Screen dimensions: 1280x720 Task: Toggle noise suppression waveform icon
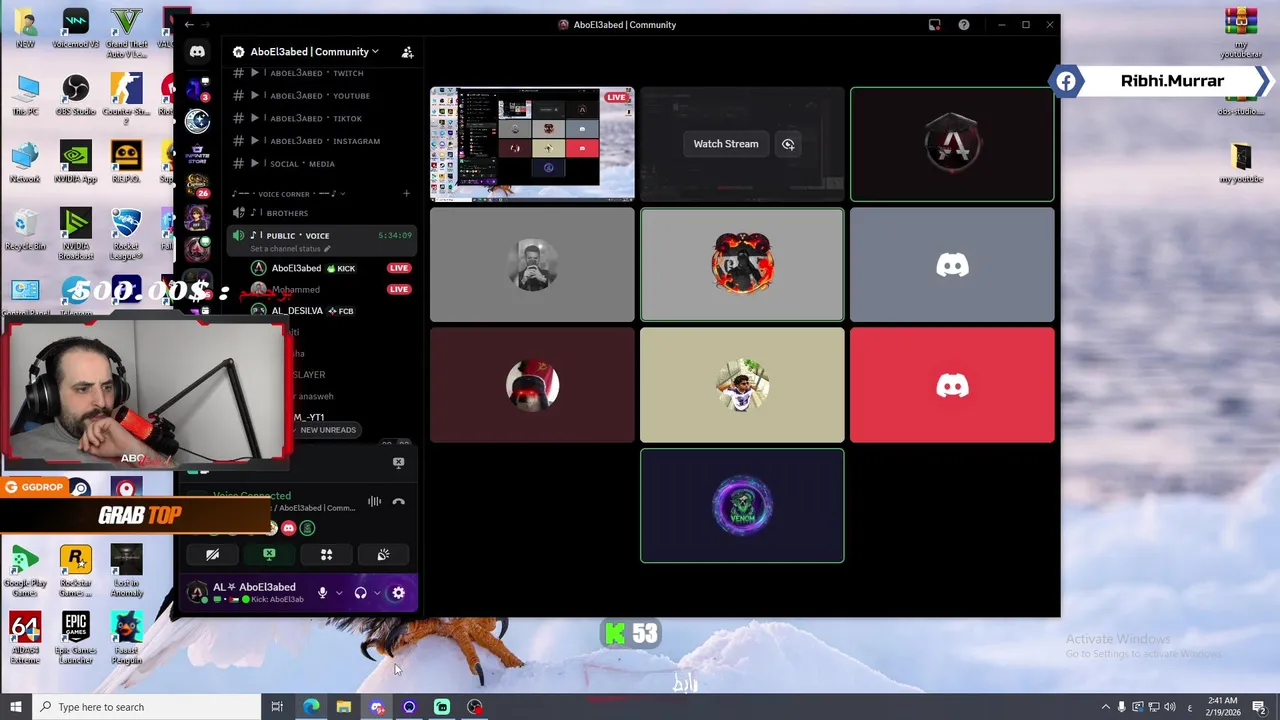click(374, 502)
